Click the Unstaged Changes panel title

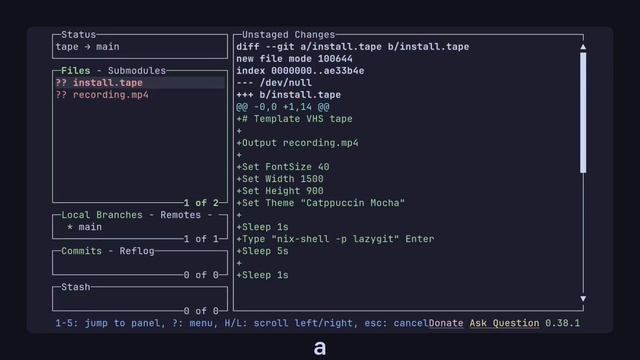(x=288, y=35)
